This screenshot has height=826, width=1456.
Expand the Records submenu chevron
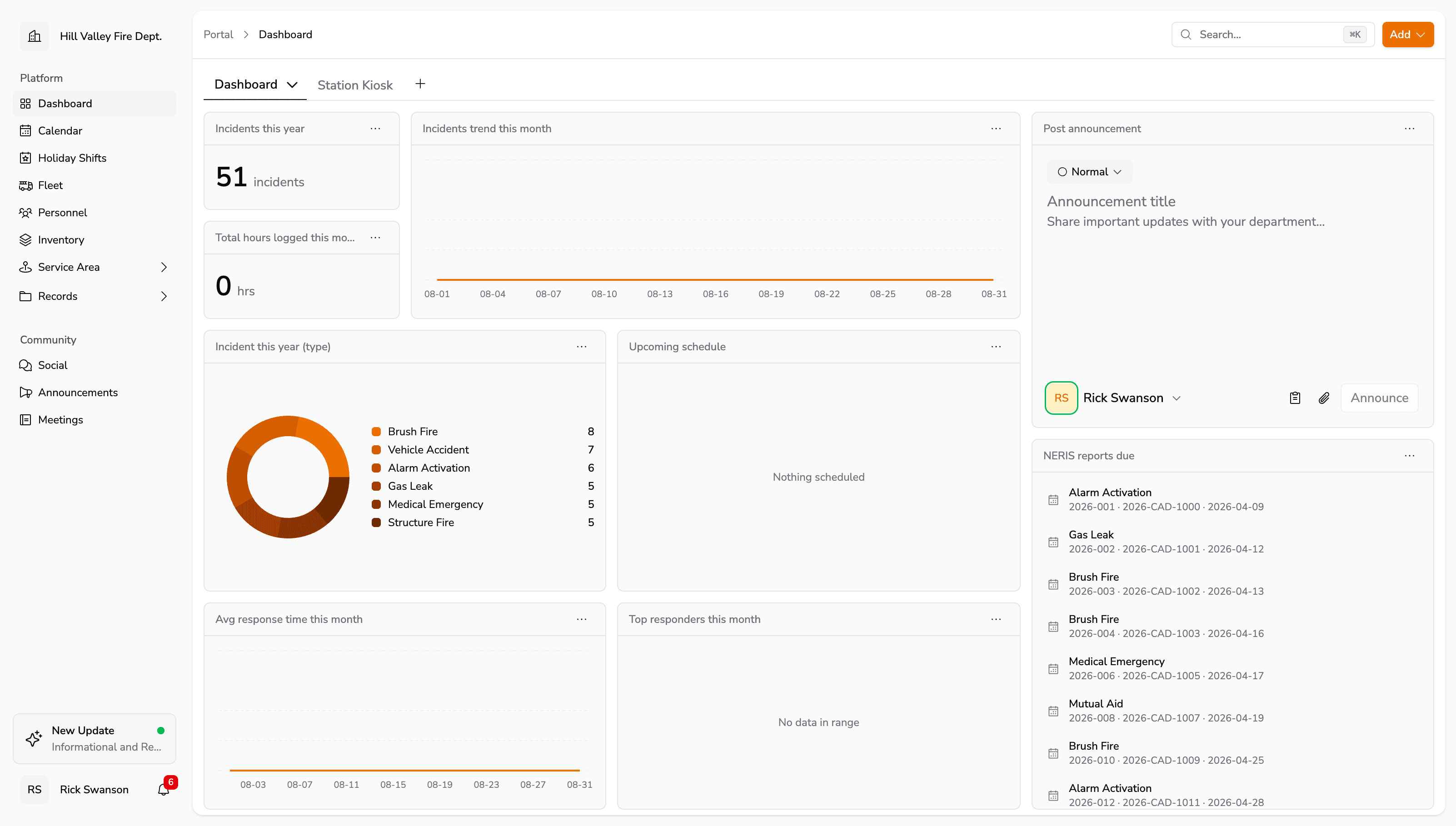point(164,296)
